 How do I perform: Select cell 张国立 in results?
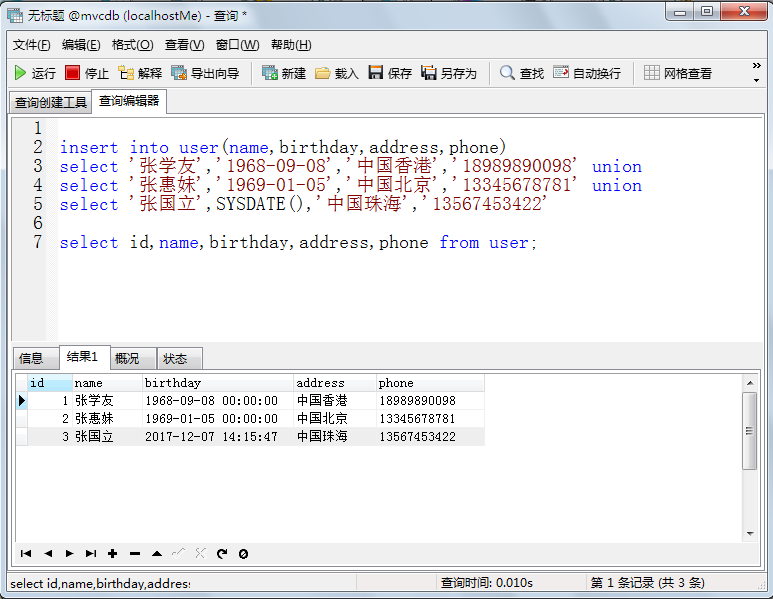(x=107, y=436)
